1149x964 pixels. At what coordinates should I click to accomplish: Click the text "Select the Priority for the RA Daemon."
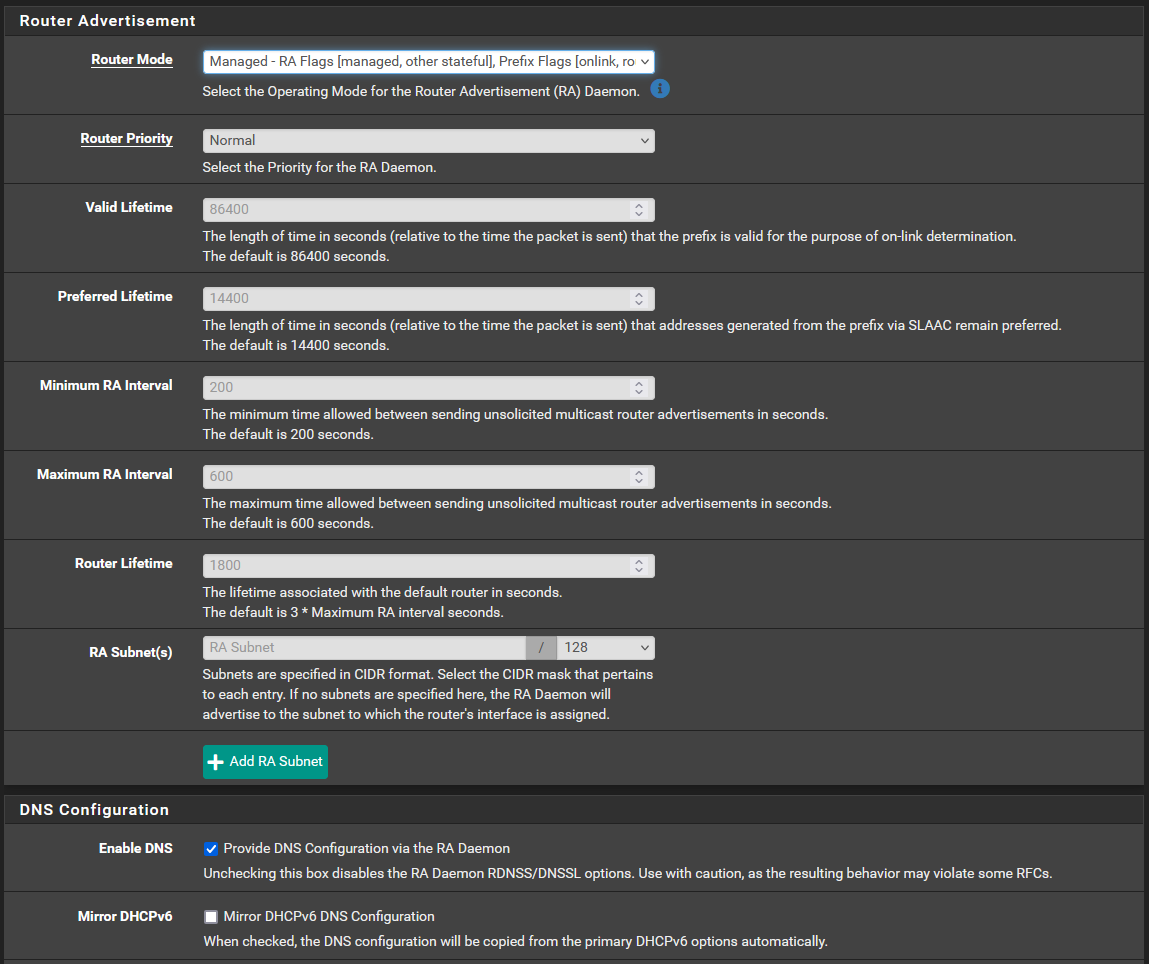pyautogui.click(x=319, y=167)
